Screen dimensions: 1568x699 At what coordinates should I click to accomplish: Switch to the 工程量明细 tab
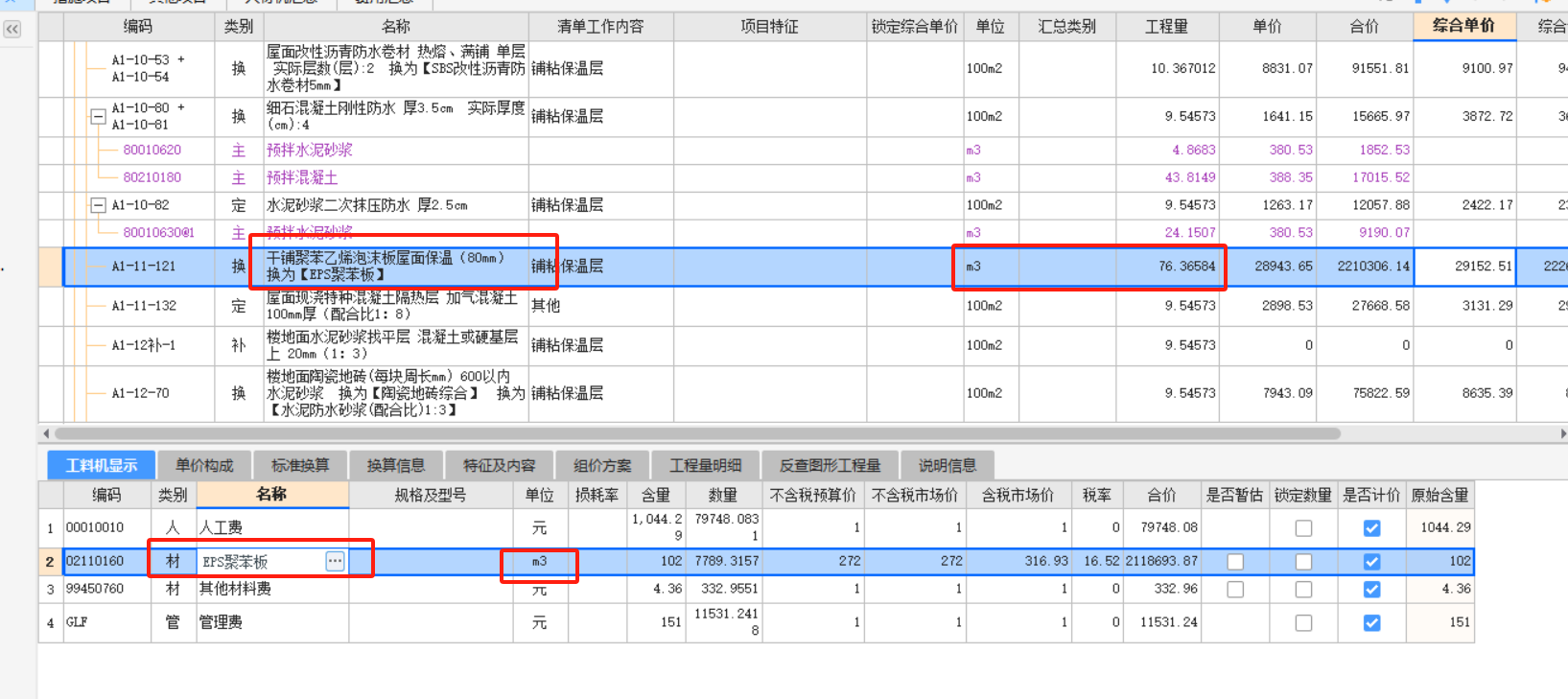coord(706,465)
